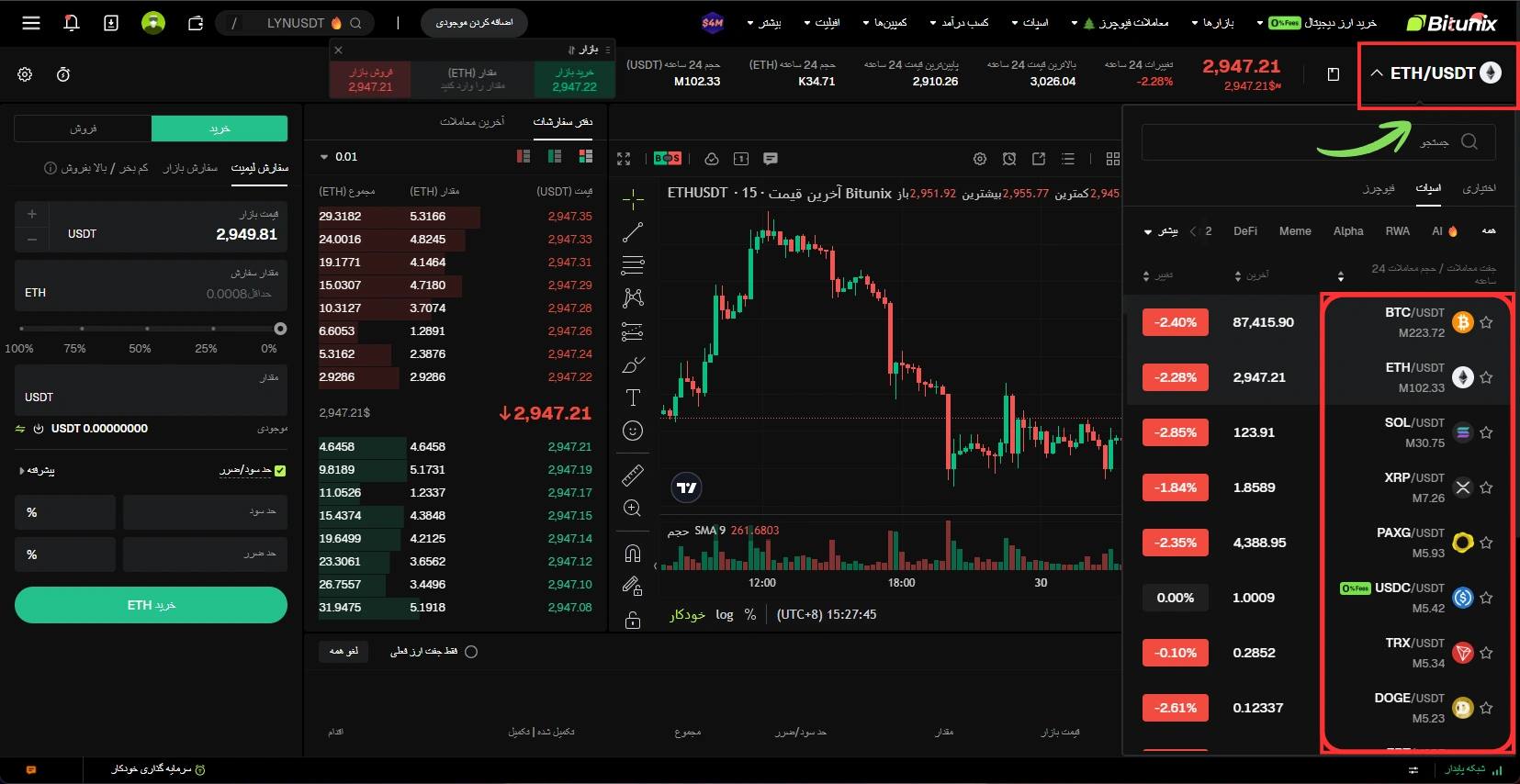Expand the advanced options section

pos(37,471)
